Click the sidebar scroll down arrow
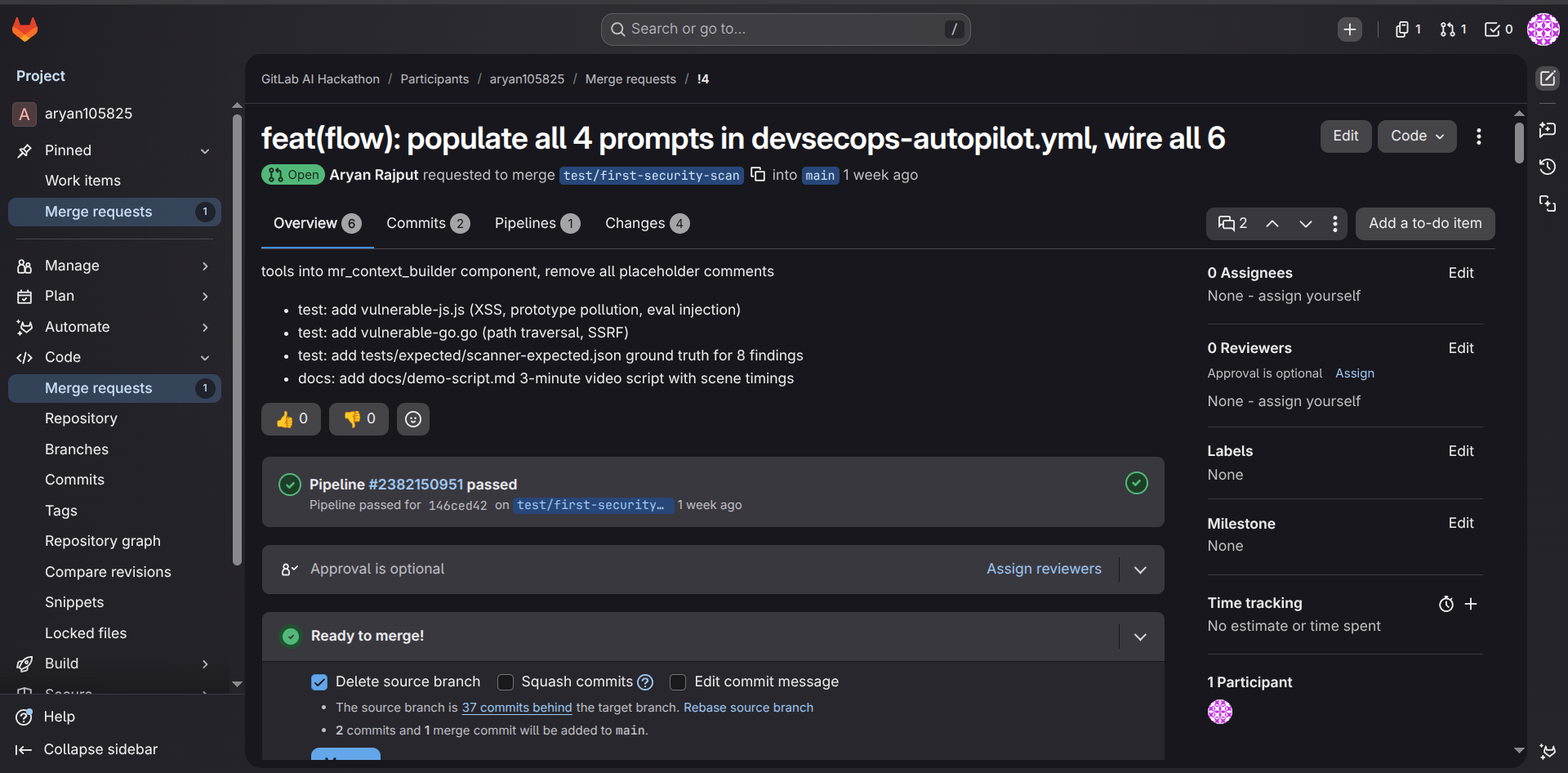The image size is (1568, 773). (x=237, y=684)
